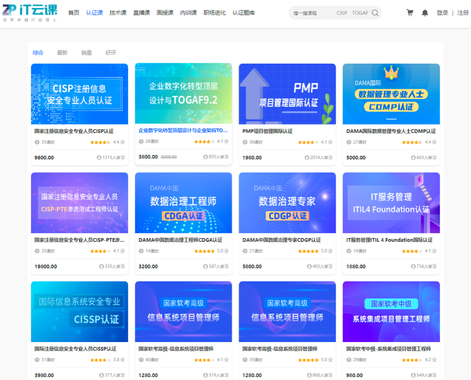Click the 登录 link
Image resolution: width=471 pixels, height=380 pixels.
tap(442, 13)
